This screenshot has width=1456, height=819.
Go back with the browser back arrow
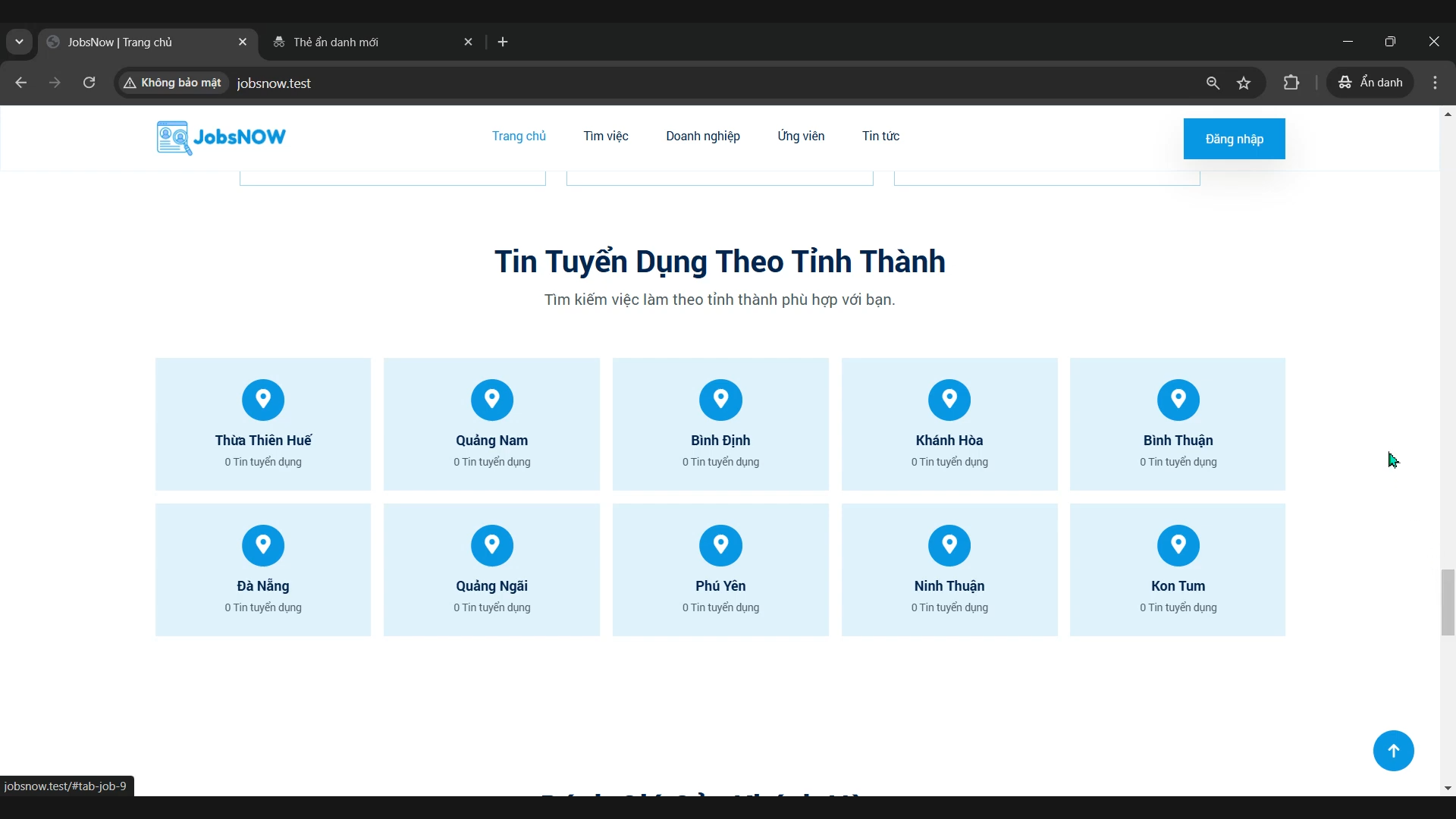(x=21, y=83)
